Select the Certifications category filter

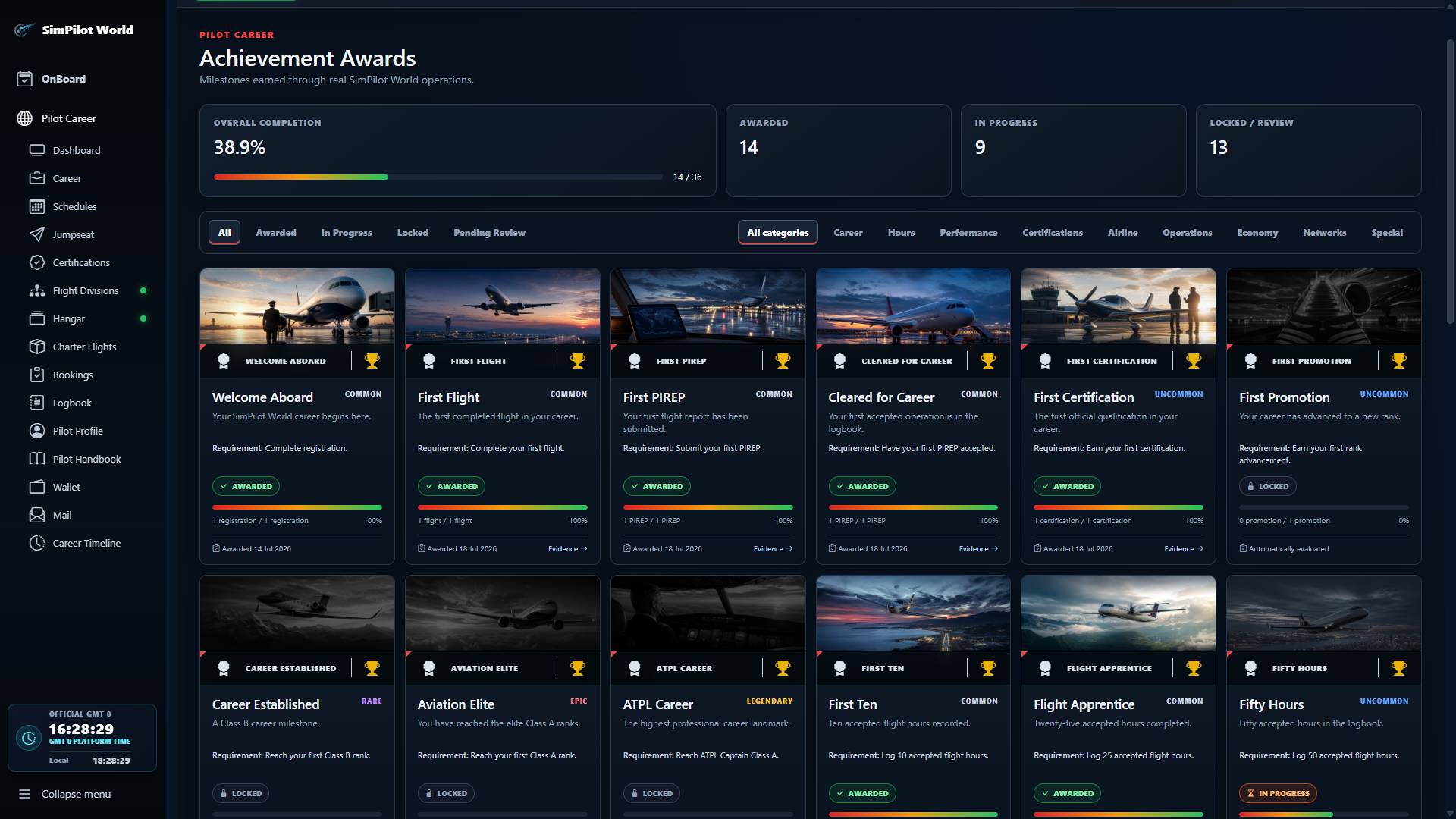[x=1052, y=233]
